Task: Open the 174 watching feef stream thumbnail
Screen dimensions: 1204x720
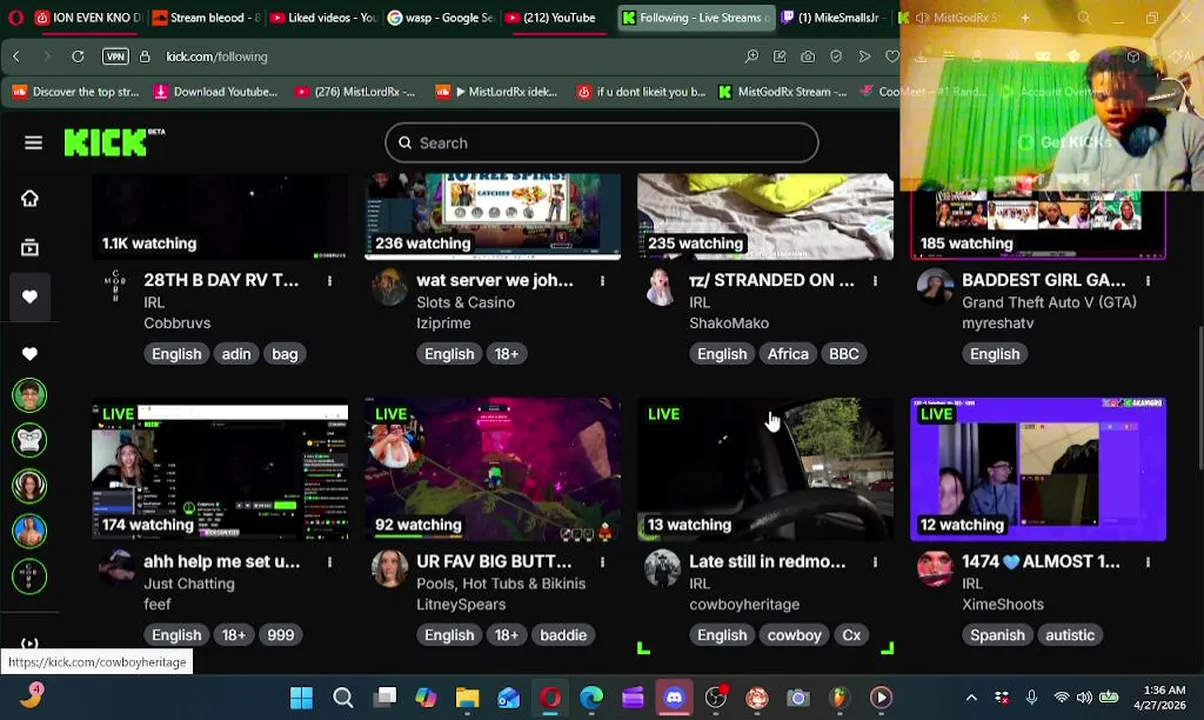Action: point(220,469)
